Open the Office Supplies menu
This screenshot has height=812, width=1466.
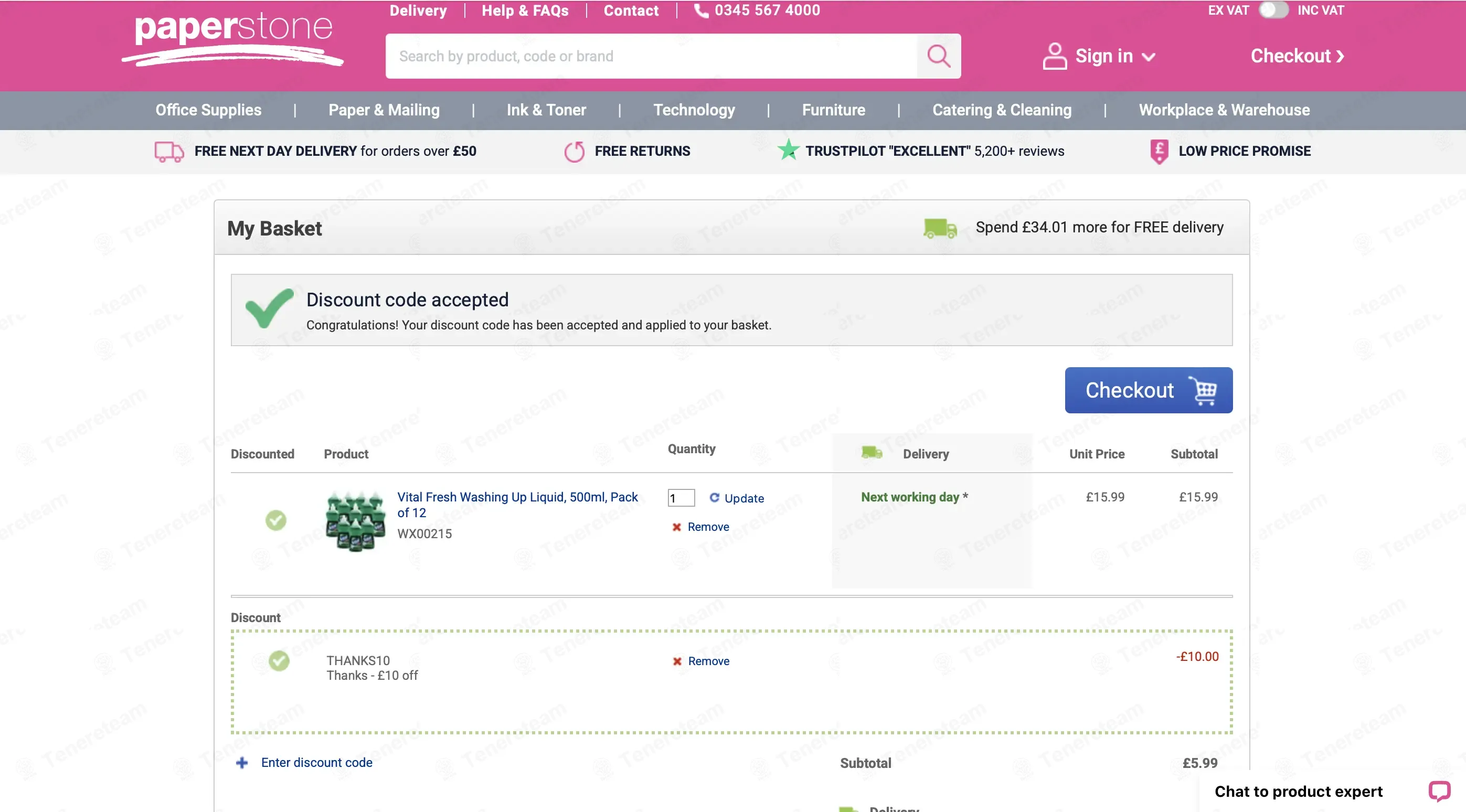tap(208, 110)
